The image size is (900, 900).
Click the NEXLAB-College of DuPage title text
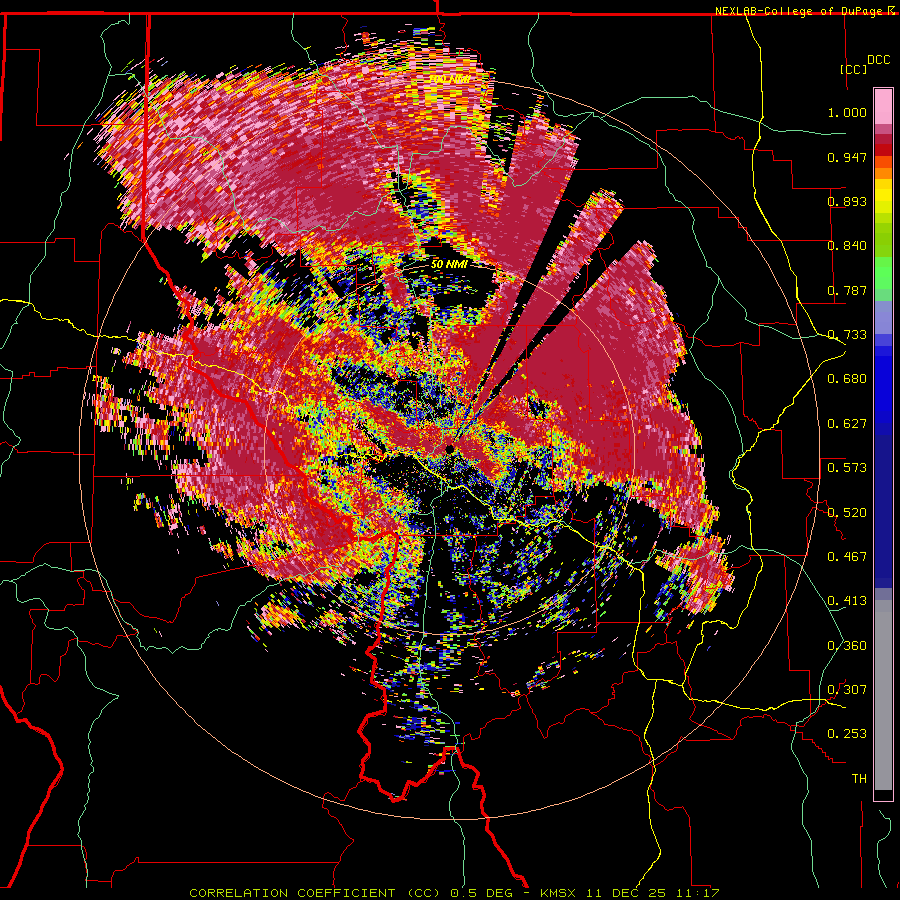798,11
